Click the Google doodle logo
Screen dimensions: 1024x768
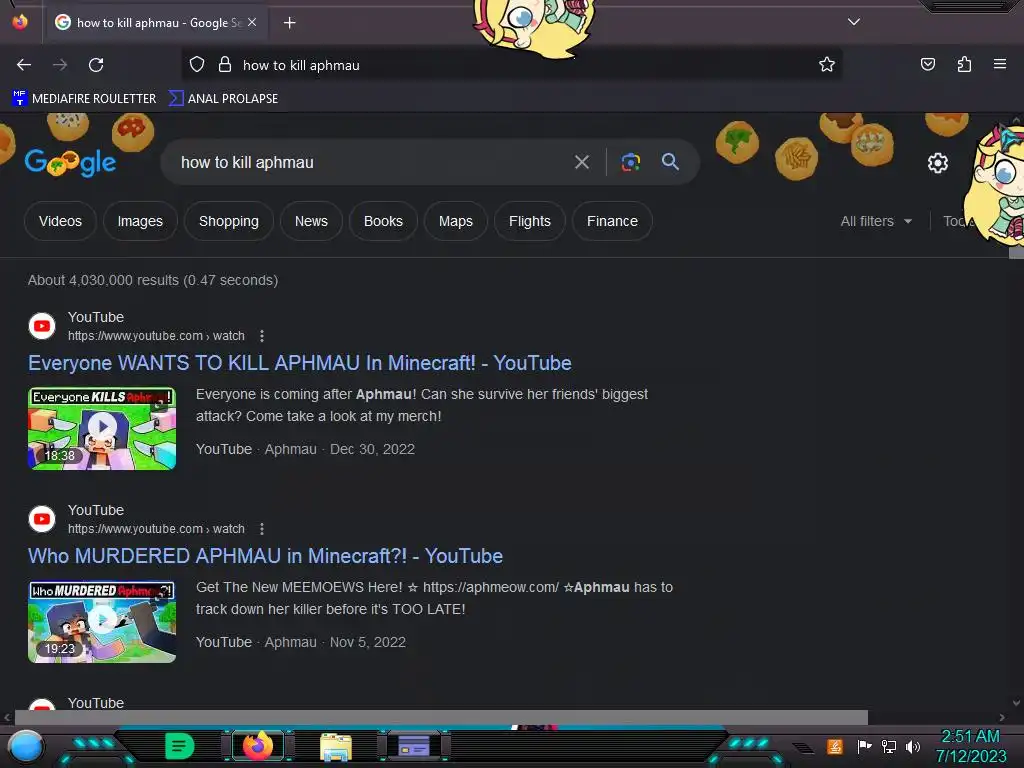click(70, 162)
